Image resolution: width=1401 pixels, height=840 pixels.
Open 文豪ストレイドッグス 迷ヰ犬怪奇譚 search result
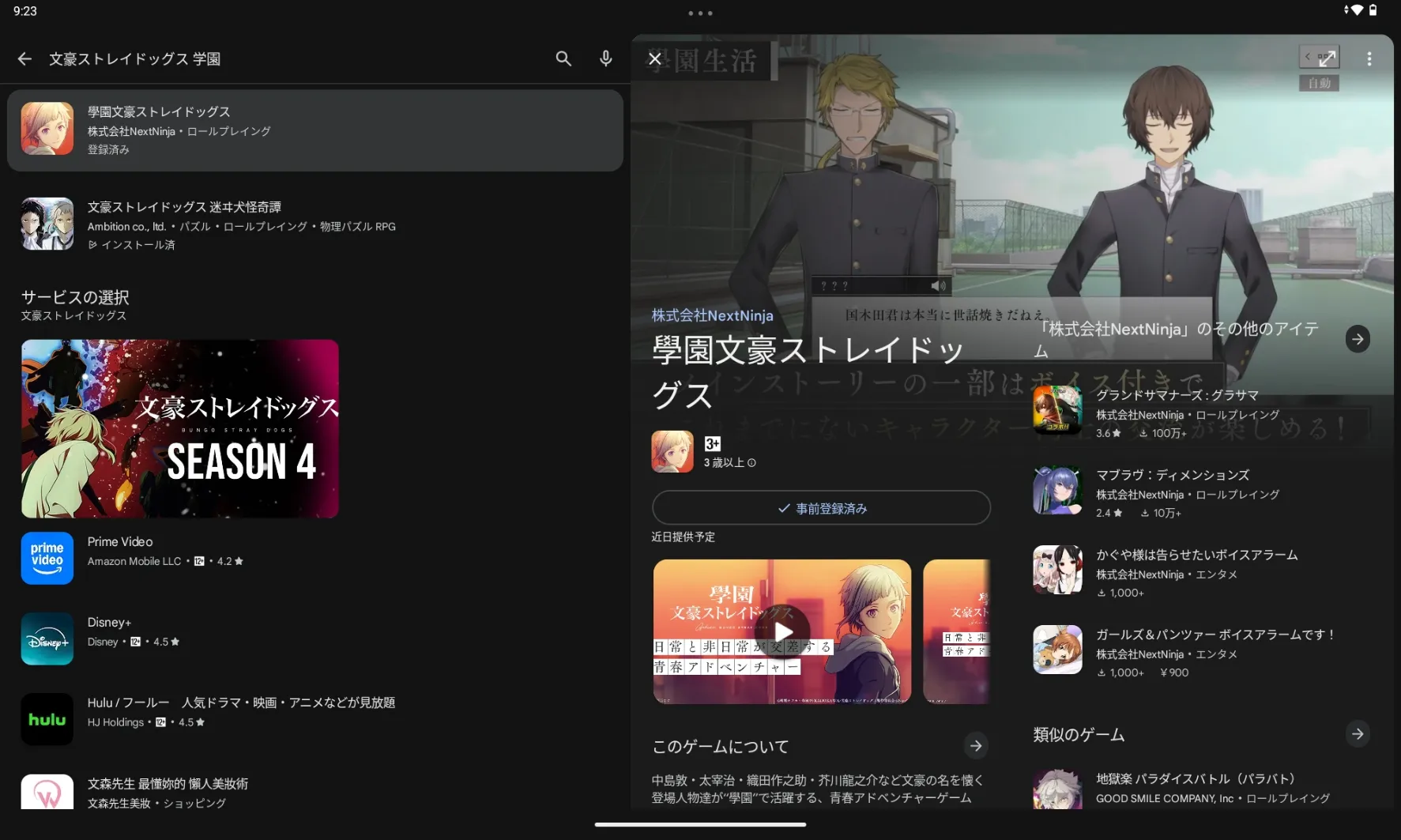[315, 224]
